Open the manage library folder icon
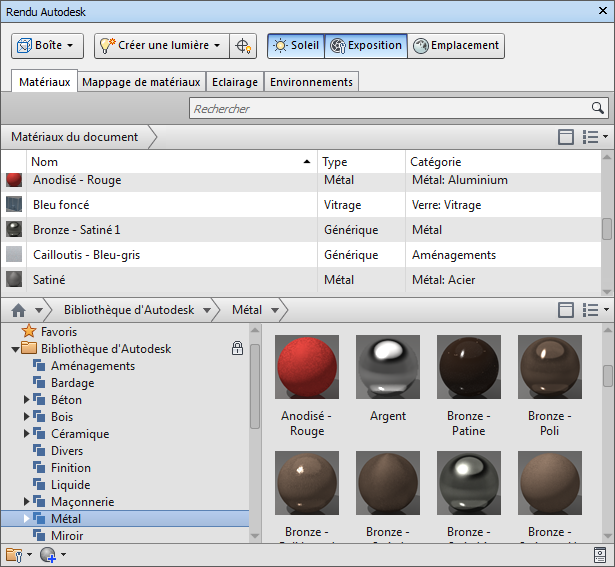 15,554
